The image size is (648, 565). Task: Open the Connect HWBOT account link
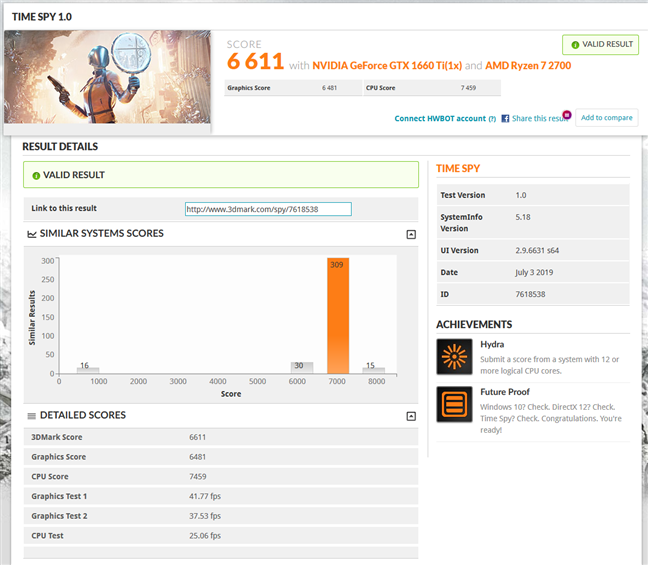click(440, 119)
